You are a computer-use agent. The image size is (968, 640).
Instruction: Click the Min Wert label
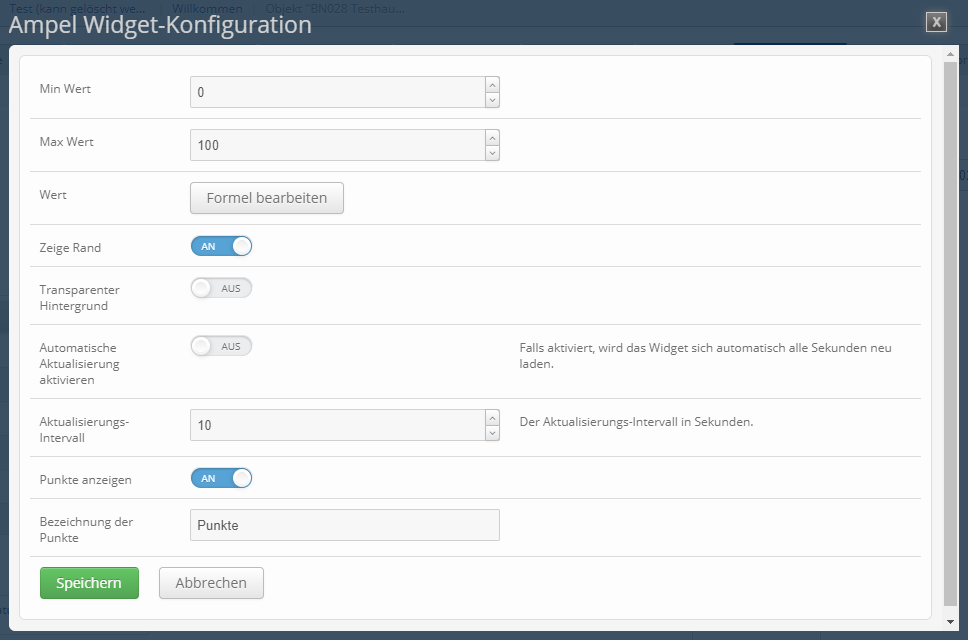click(x=65, y=89)
